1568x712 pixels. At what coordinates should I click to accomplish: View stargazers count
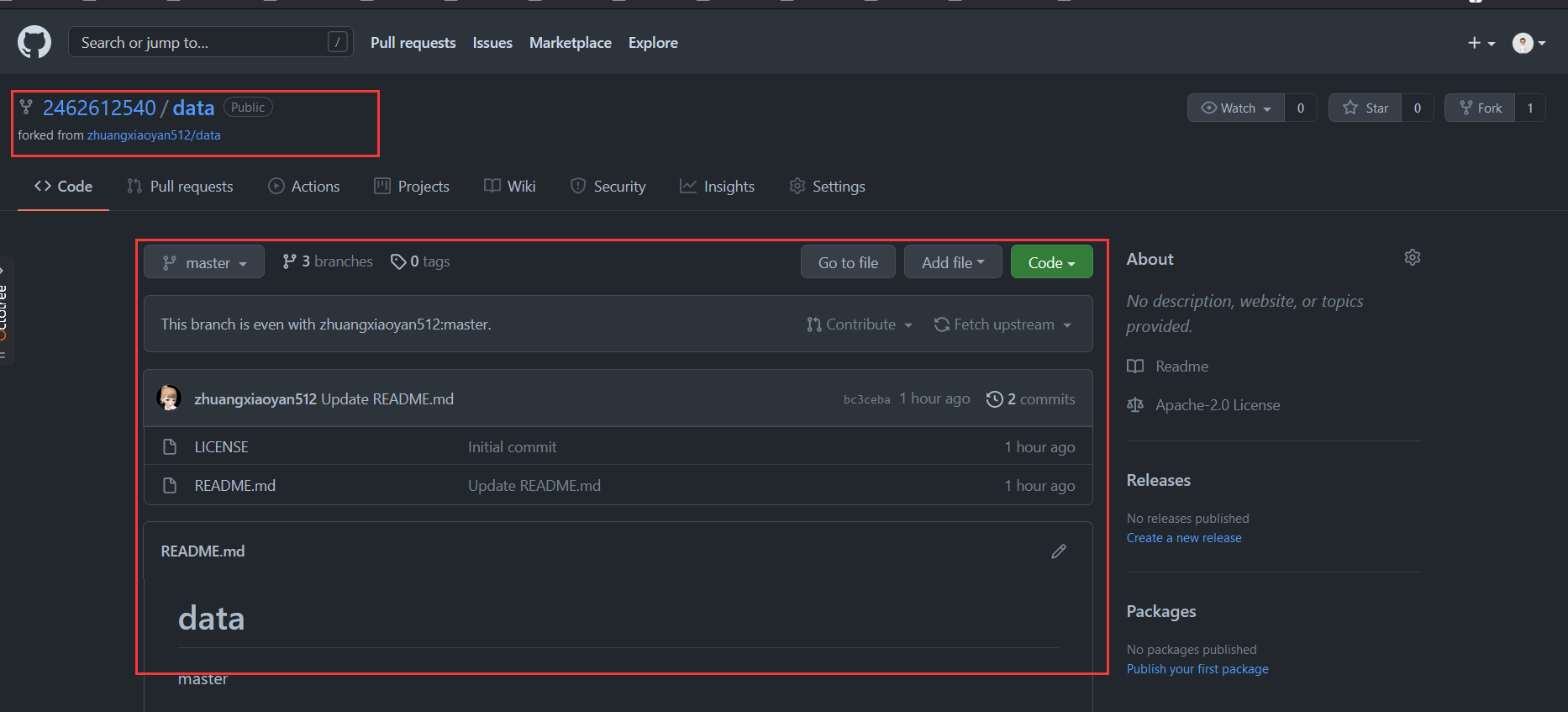[1418, 108]
